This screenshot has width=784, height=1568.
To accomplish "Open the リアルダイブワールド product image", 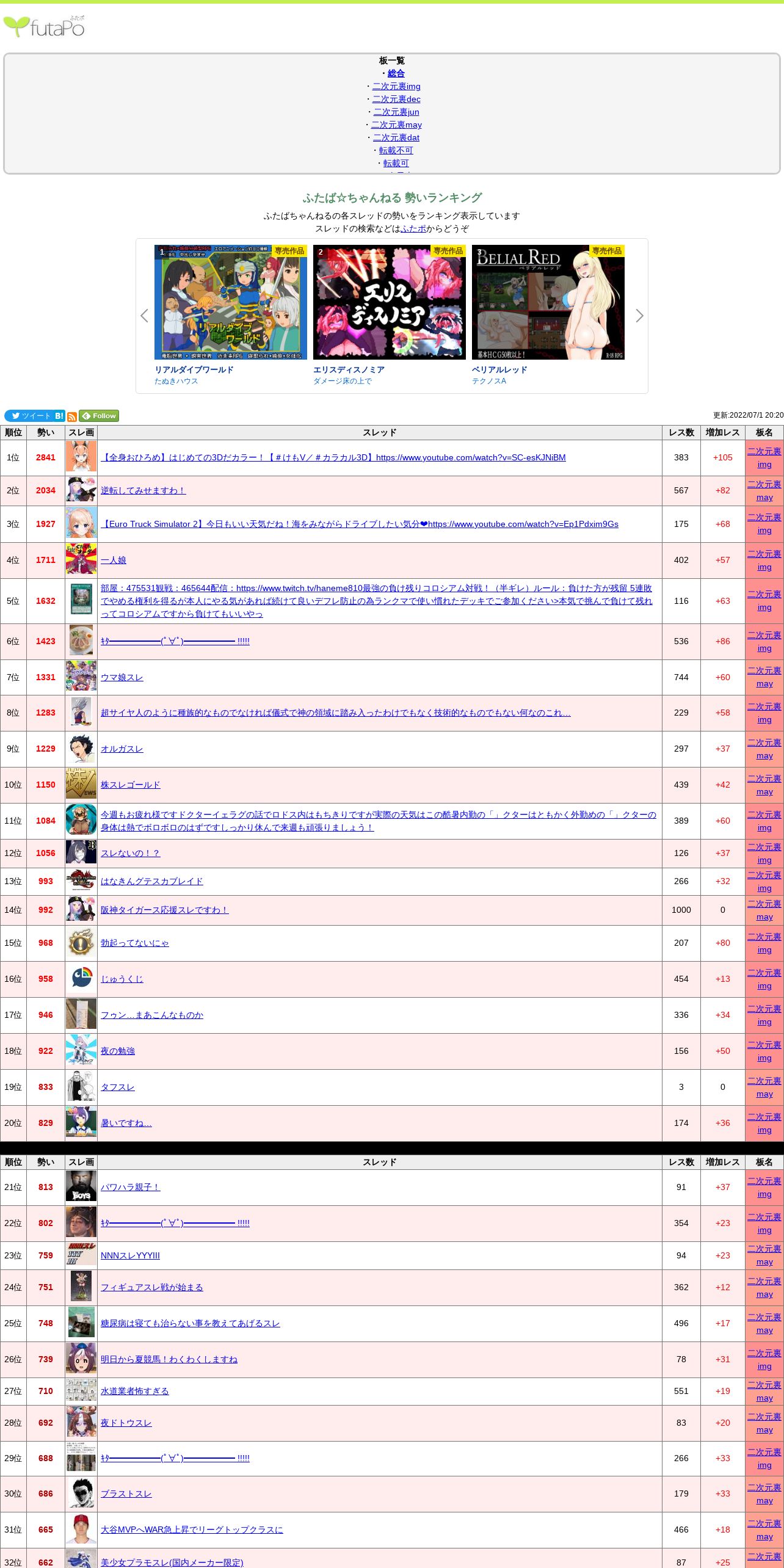I will pos(231,302).
